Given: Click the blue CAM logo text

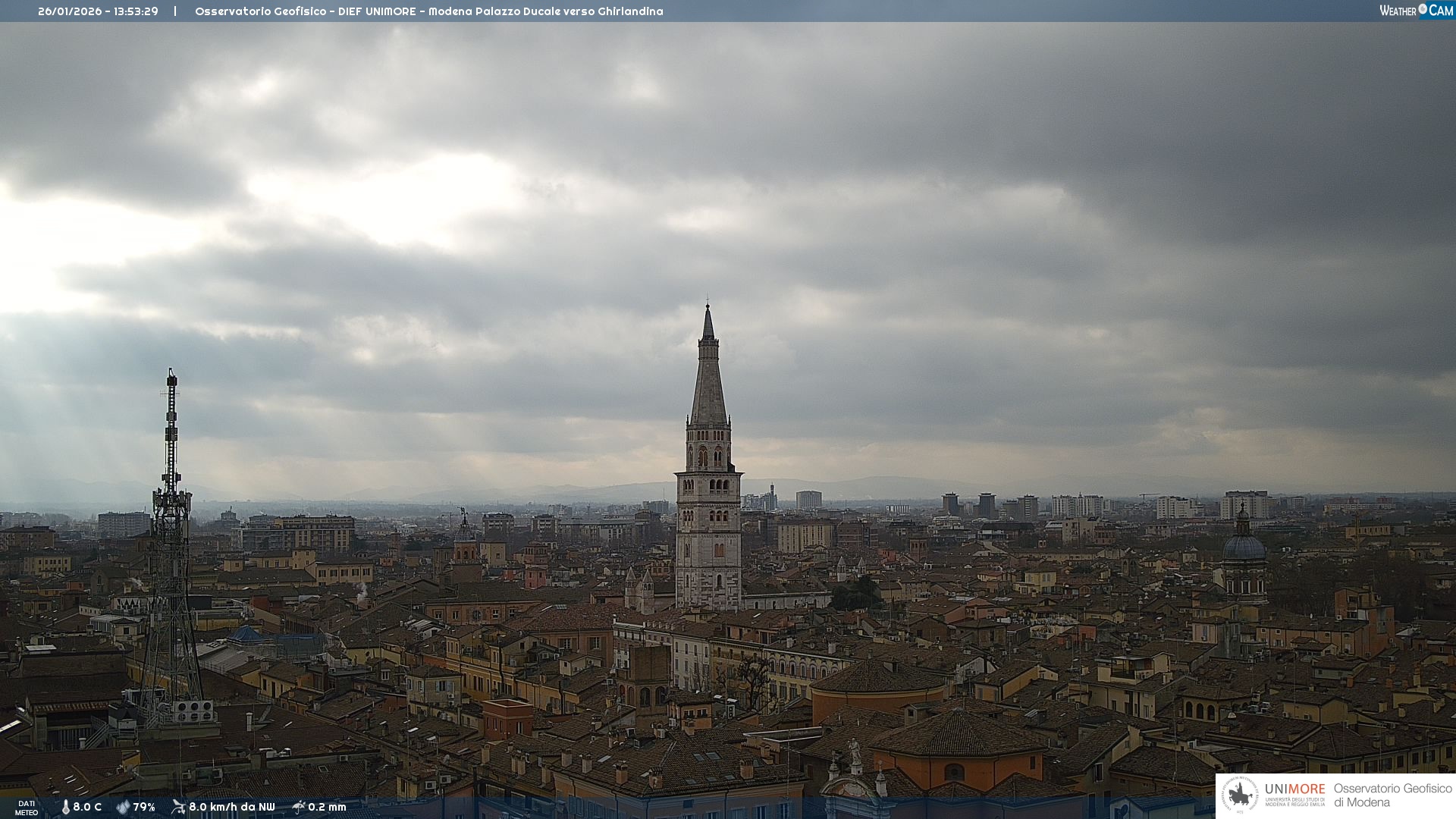Looking at the screenshot, I should [1441, 11].
